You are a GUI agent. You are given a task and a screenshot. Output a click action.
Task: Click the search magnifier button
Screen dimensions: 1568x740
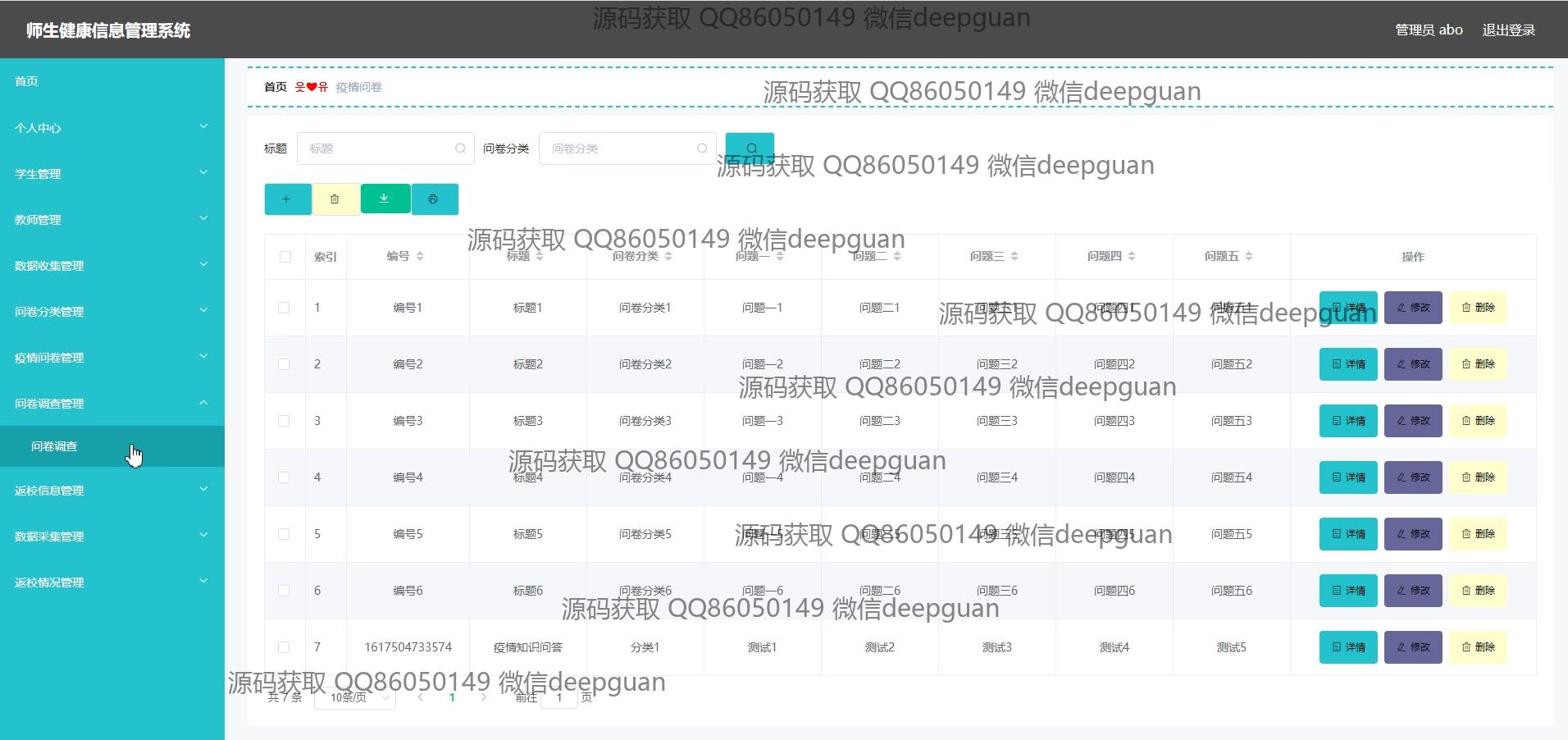(750, 148)
